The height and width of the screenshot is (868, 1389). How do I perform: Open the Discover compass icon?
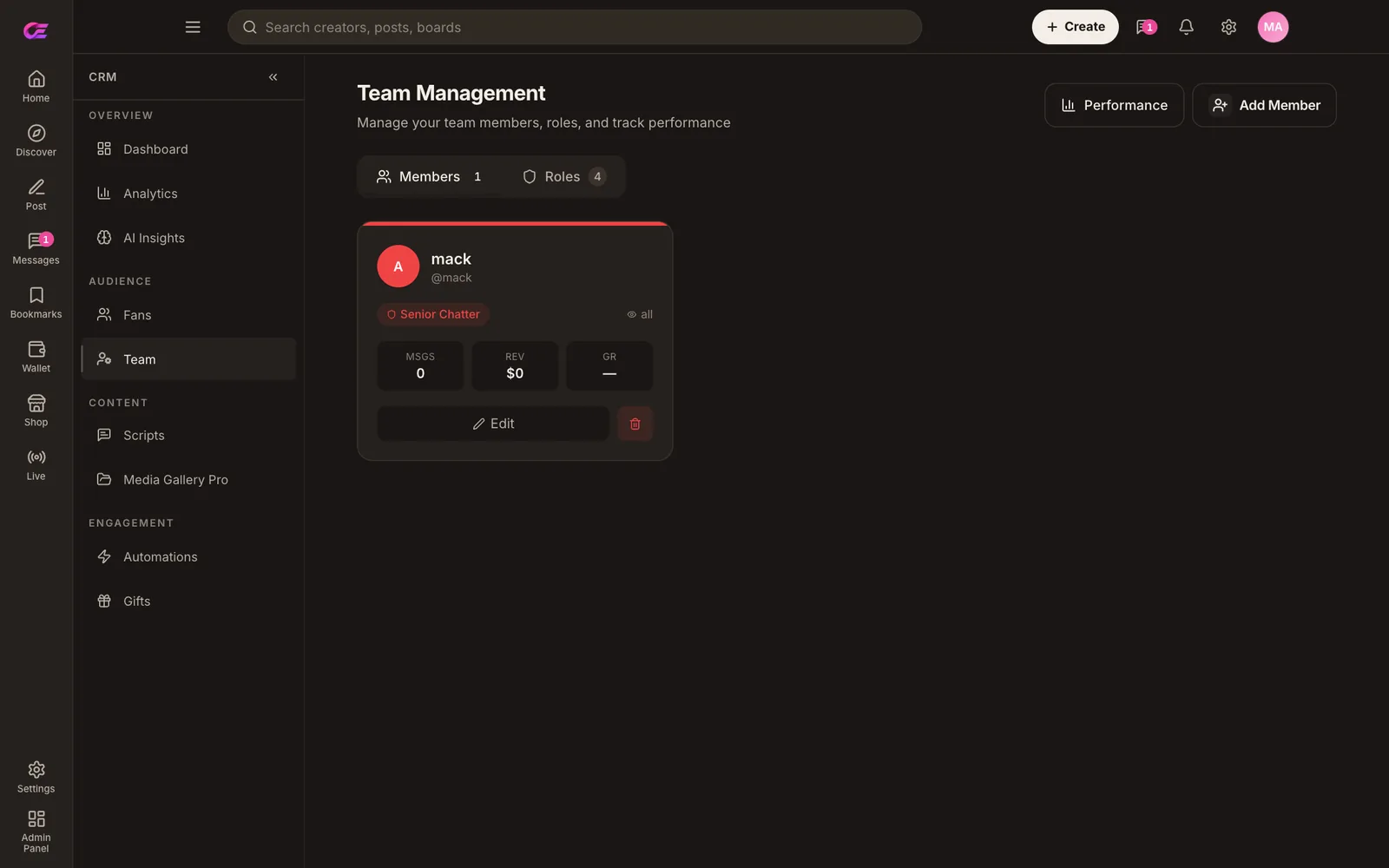pos(36,140)
